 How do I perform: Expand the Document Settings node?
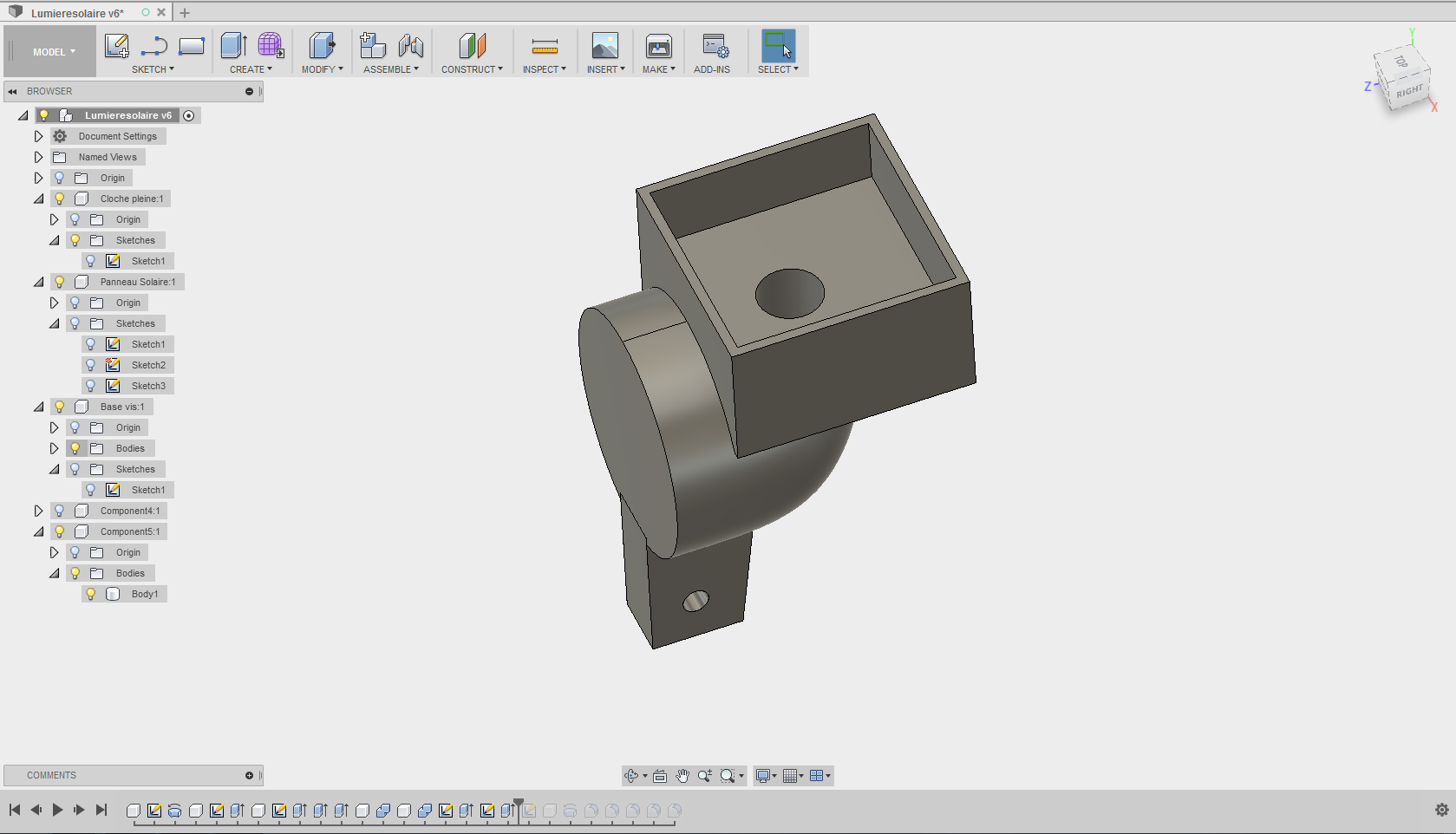(x=38, y=136)
